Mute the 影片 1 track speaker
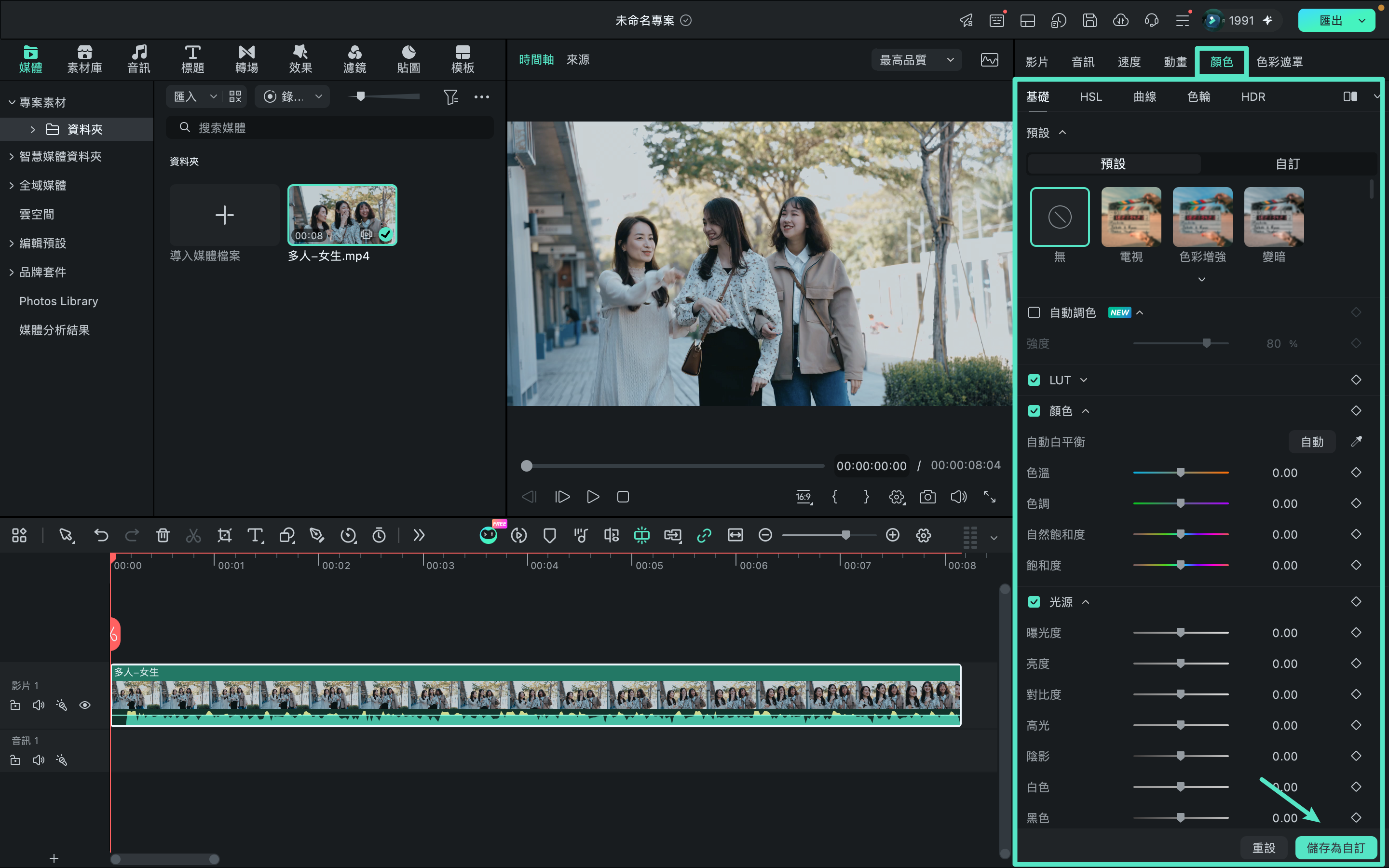1389x868 pixels. tap(39, 705)
